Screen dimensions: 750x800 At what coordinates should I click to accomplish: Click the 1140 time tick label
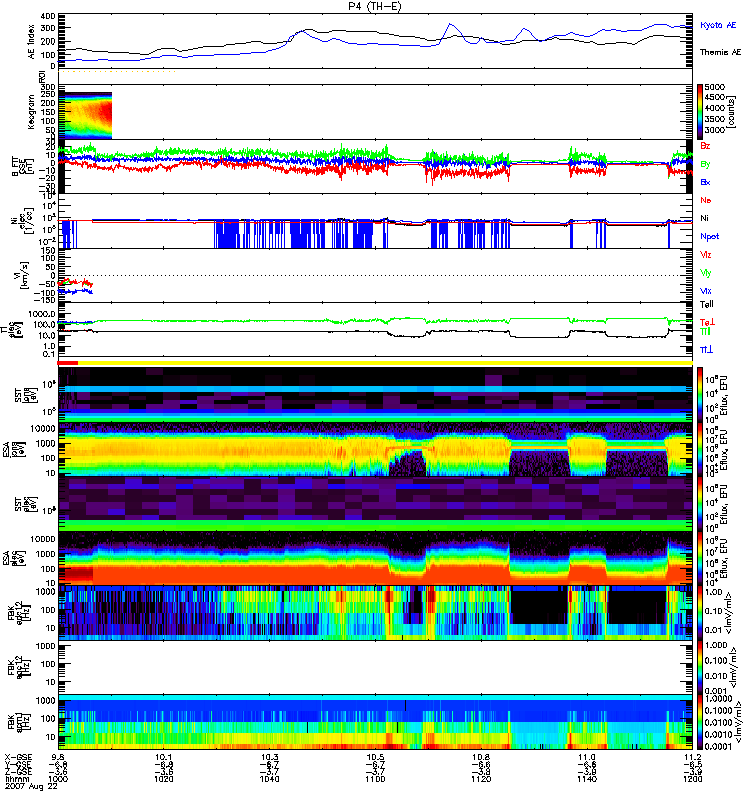coord(587,779)
